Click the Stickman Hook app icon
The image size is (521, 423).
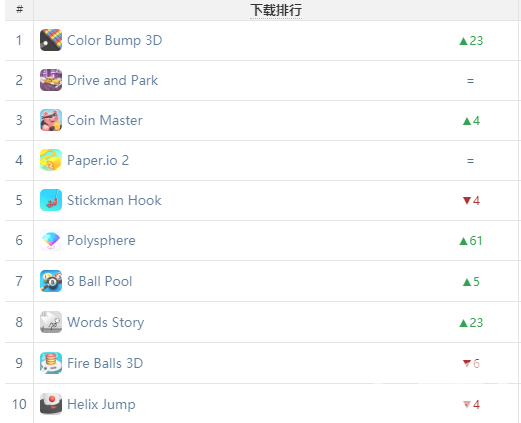(x=51, y=200)
